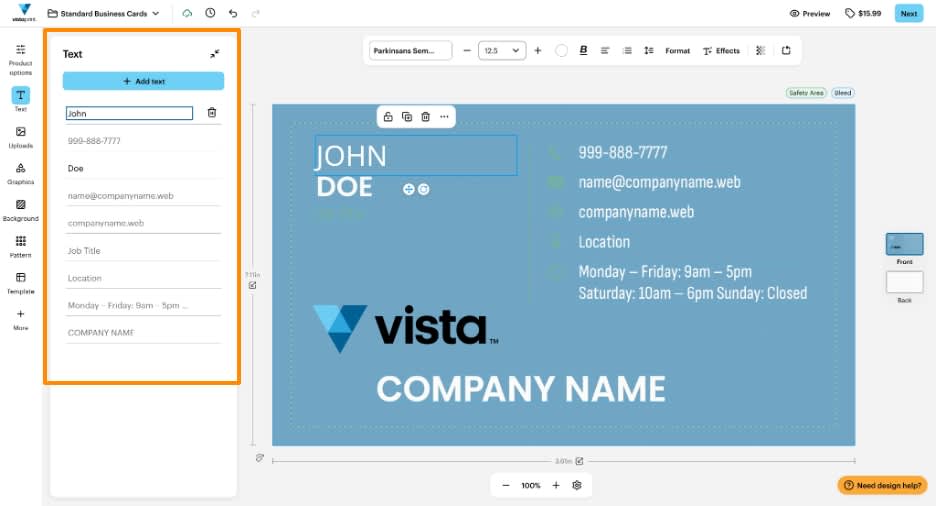This screenshot has width=936, height=506.
Task: Delete selected element from canvas toolbar
Action: point(425,117)
